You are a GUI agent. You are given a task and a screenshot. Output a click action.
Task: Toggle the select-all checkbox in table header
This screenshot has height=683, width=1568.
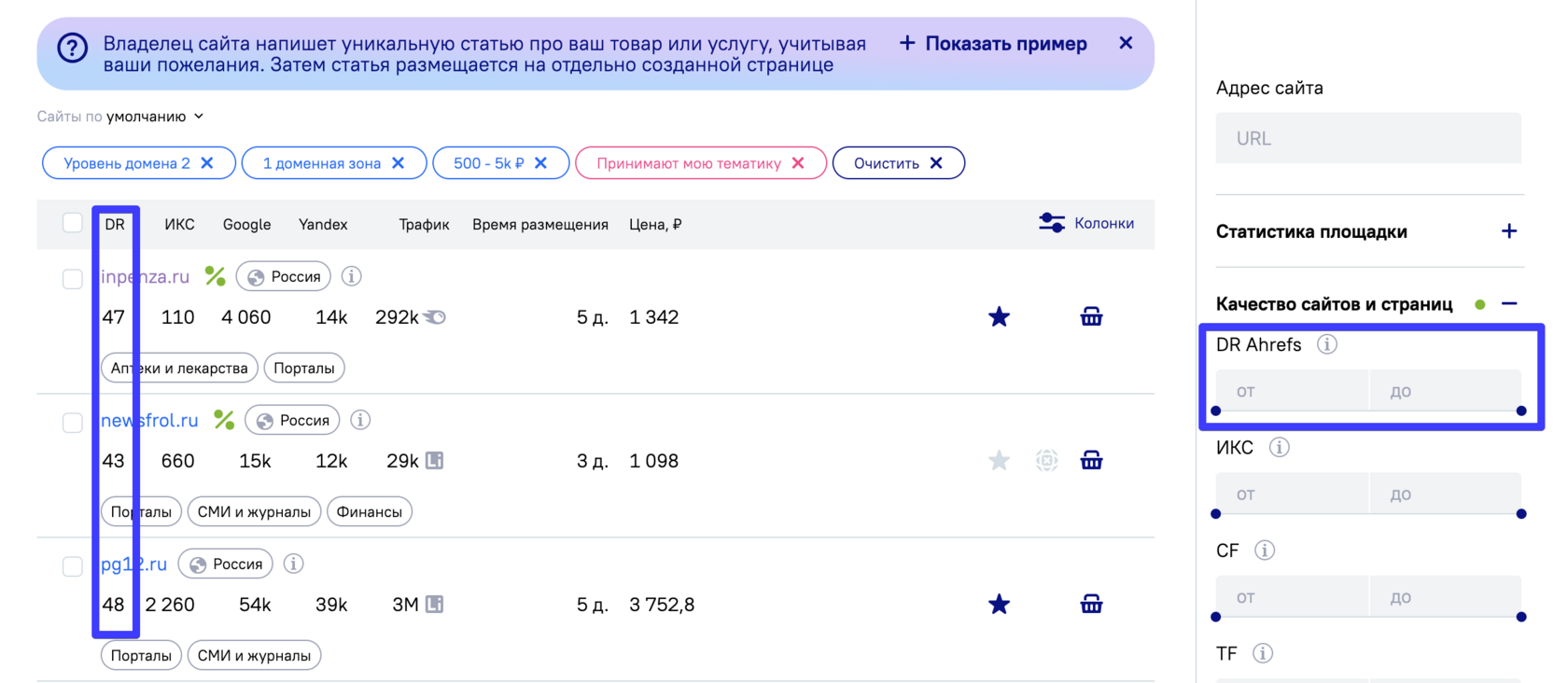73,223
